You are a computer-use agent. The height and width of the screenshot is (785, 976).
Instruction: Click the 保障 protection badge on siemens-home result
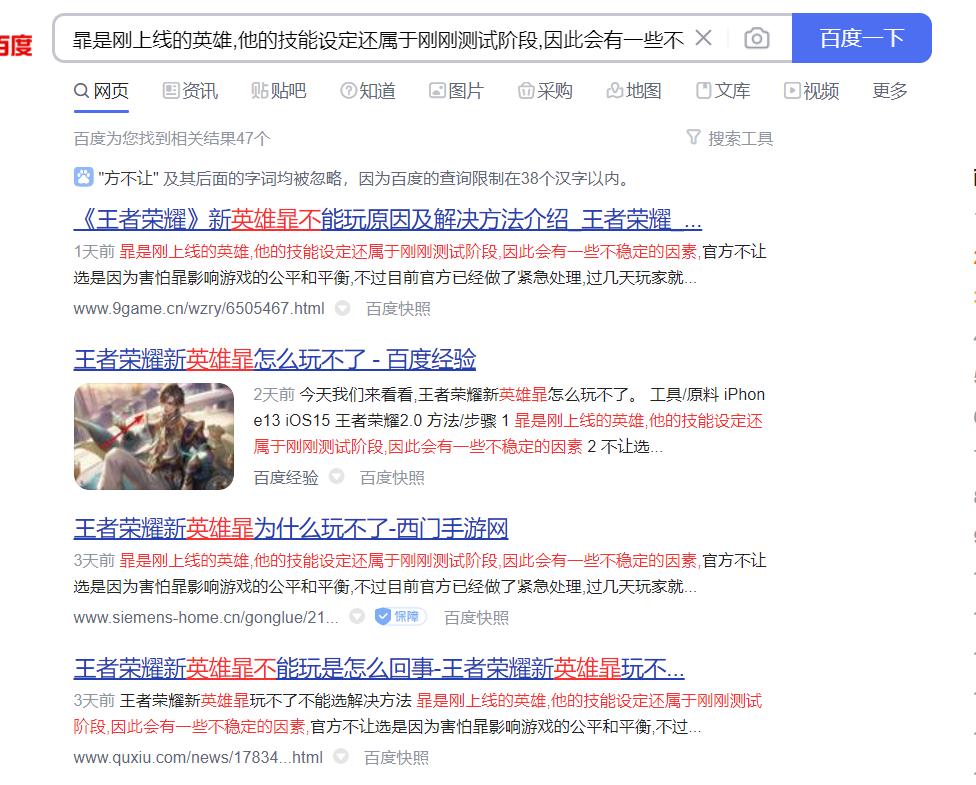click(399, 617)
